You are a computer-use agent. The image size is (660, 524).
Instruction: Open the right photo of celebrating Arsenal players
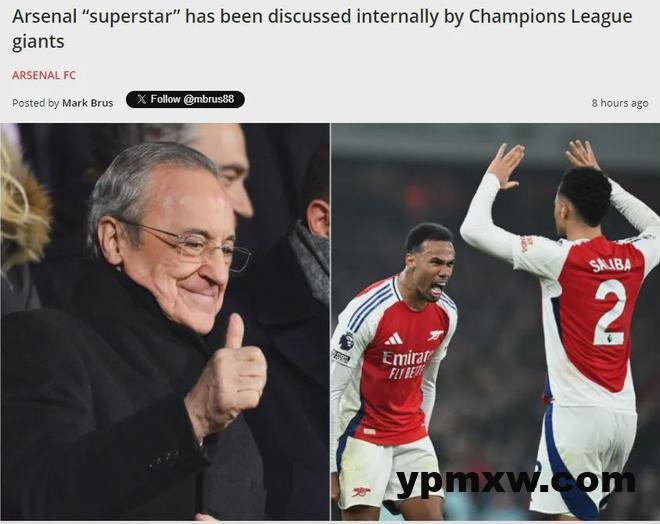(x=495, y=322)
